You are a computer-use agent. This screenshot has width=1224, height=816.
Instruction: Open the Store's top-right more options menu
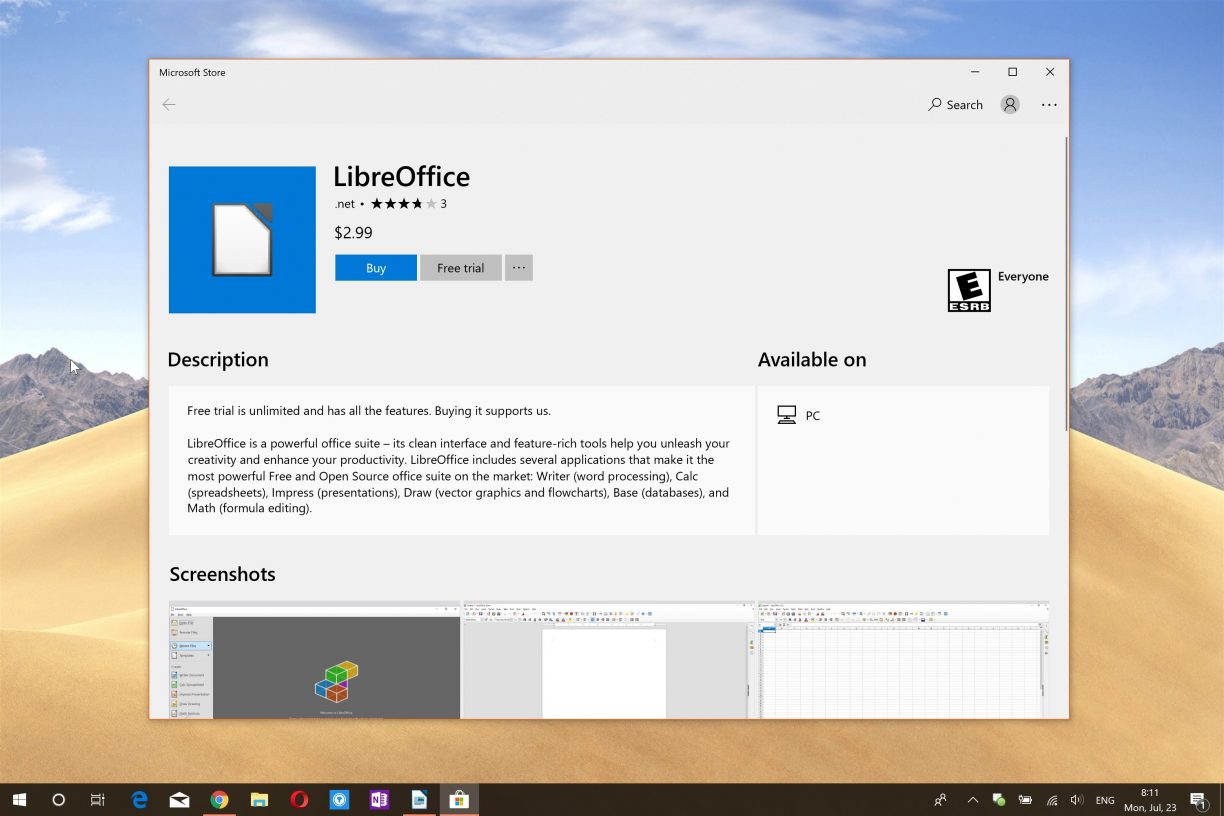1049,105
